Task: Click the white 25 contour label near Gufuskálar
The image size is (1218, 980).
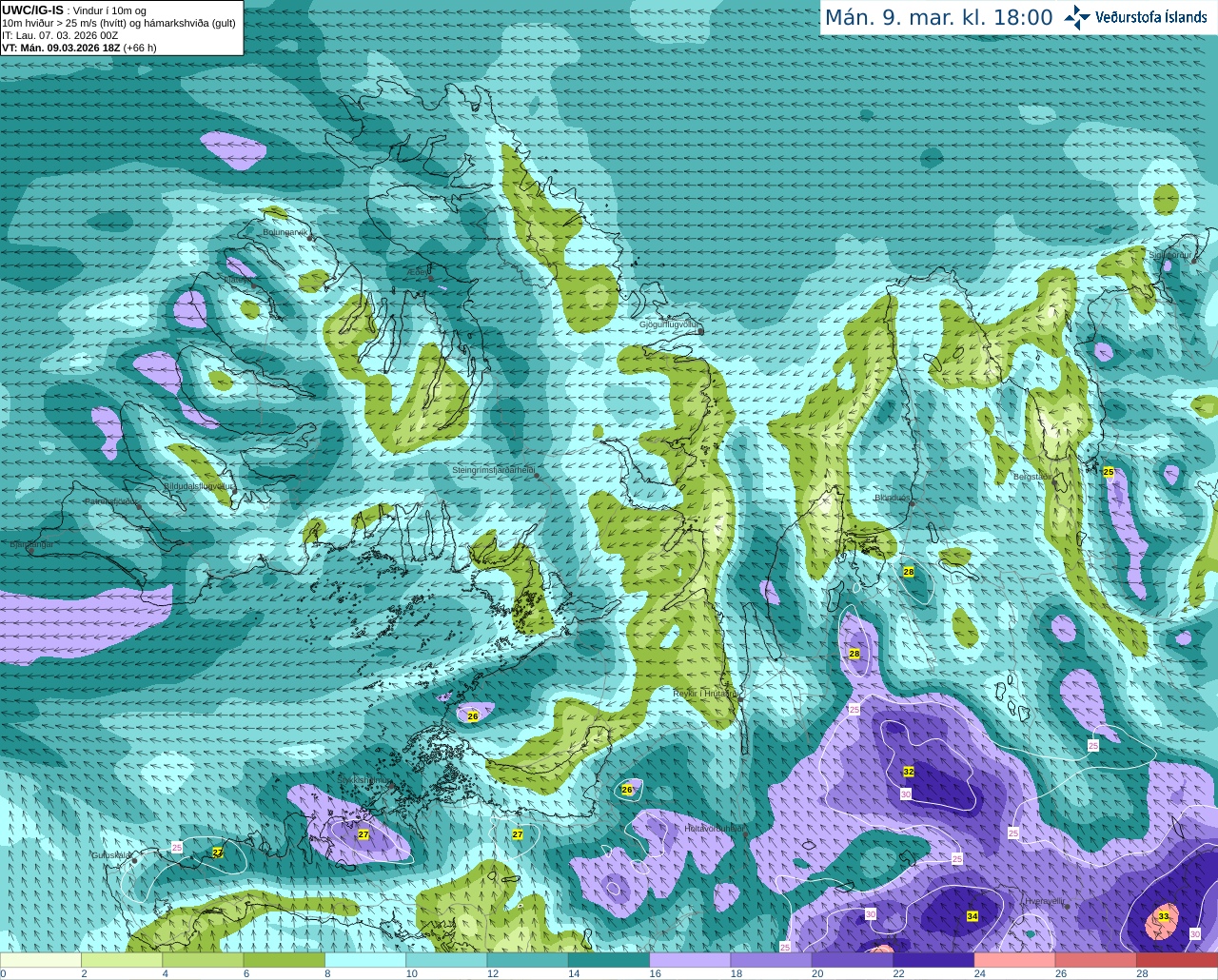Action: 177,847
